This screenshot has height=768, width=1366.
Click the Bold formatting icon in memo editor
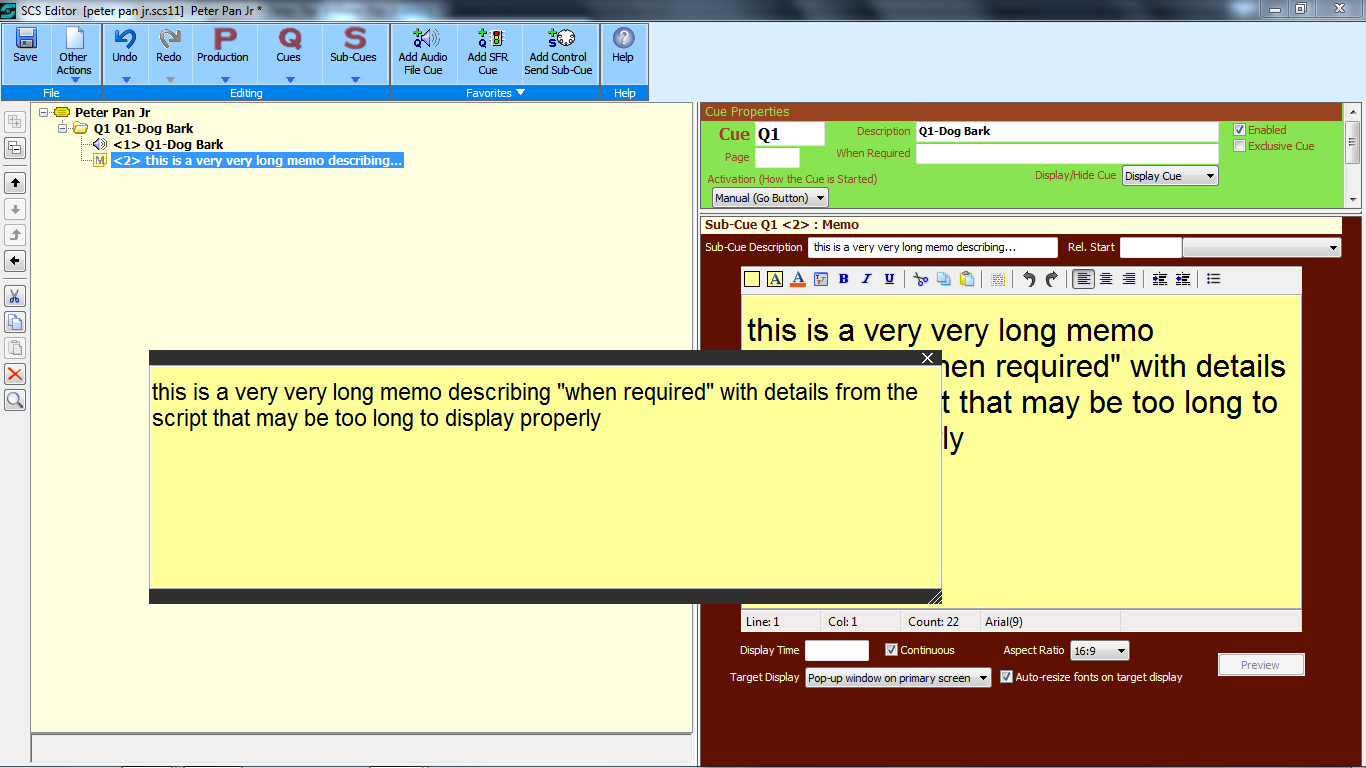click(x=843, y=279)
